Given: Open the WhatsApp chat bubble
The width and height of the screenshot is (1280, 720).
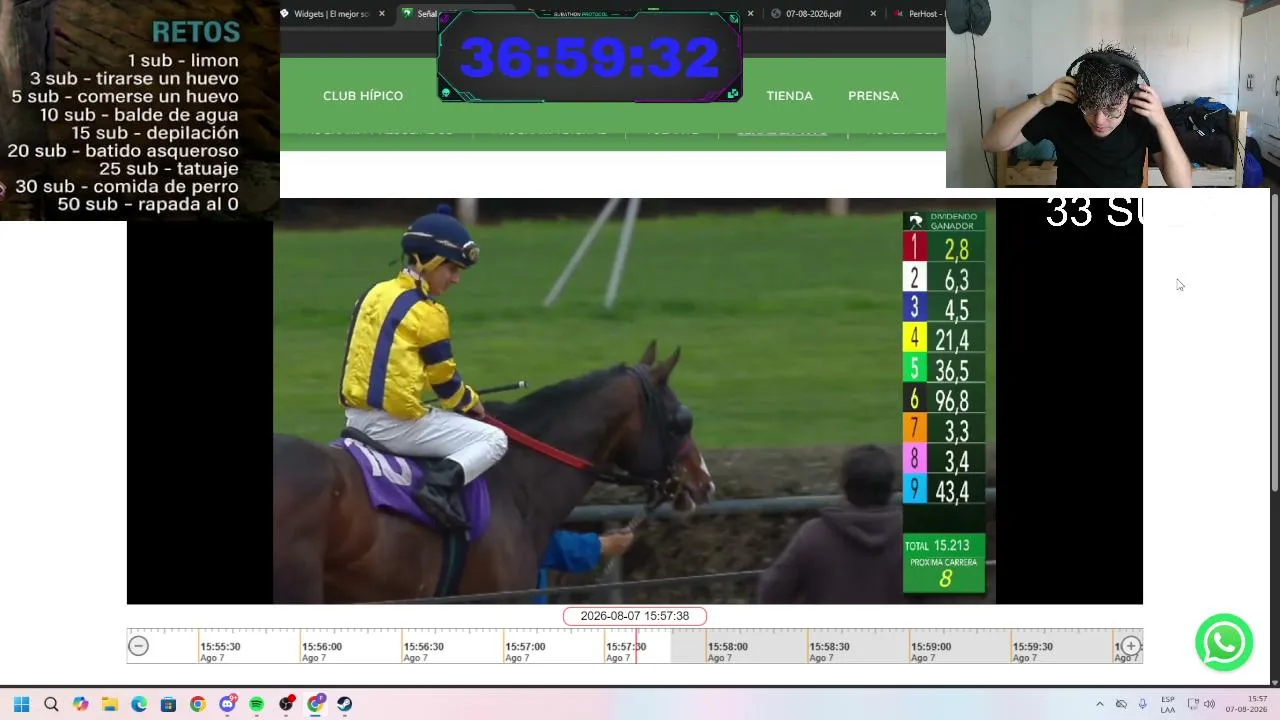Looking at the screenshot, I should pos(1224,642).
